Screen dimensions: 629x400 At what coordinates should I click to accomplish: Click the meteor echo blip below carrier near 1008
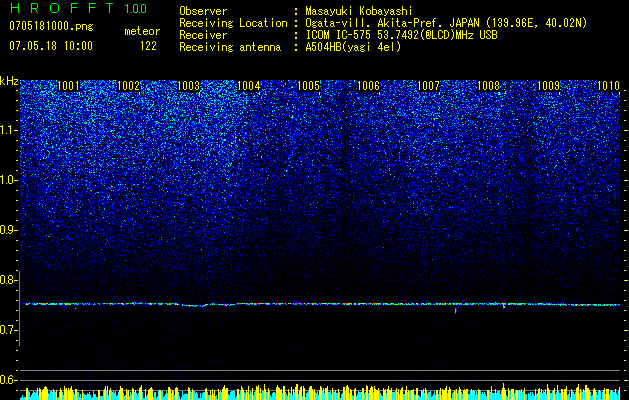pyautogui.click(x=503, y=307)
